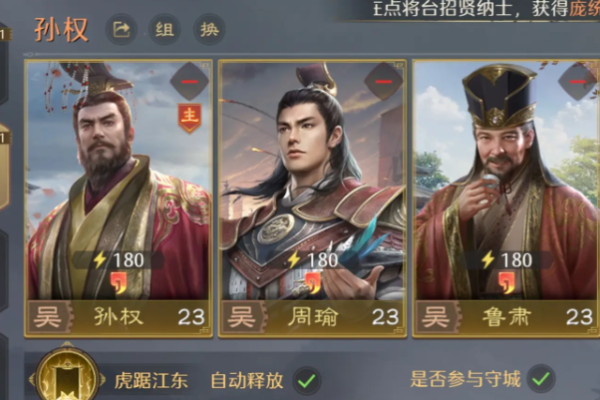Image resolution: width=600 pixels, height=400 pixels.
Task: Select the 孙权 hero card portrait
Action: [119, 180]
